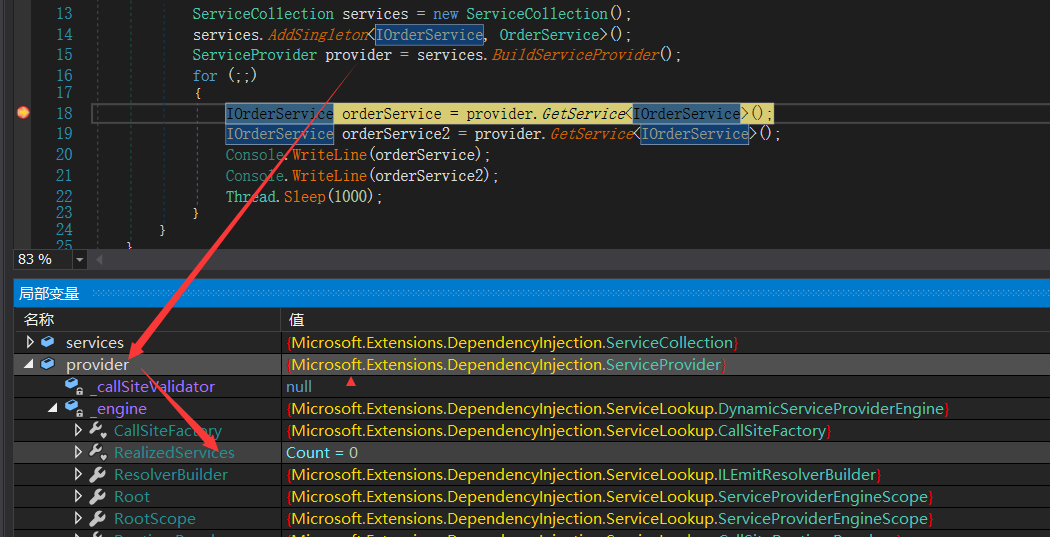Click the CallSiteFactory value cell

[x=558, y=431]
